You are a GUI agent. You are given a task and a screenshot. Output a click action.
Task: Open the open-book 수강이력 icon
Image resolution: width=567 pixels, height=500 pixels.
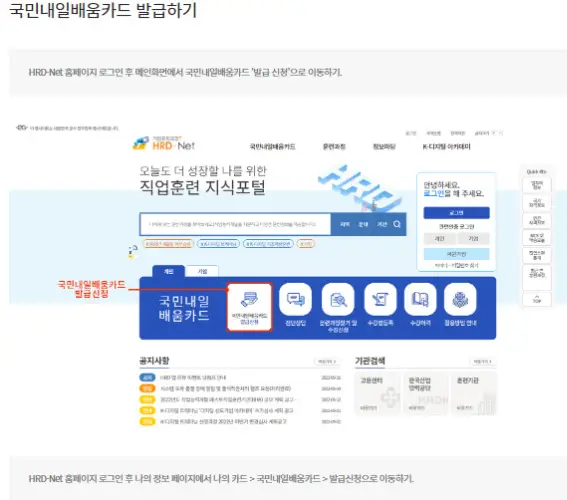tap(420, 300)
